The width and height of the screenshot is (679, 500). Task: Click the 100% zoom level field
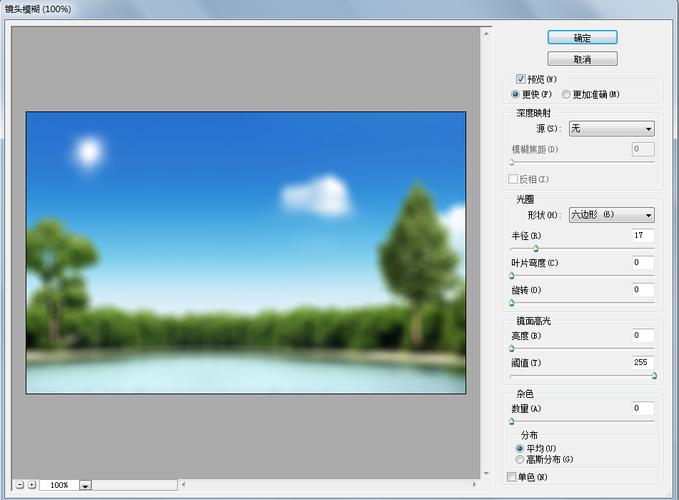point(59,485)
